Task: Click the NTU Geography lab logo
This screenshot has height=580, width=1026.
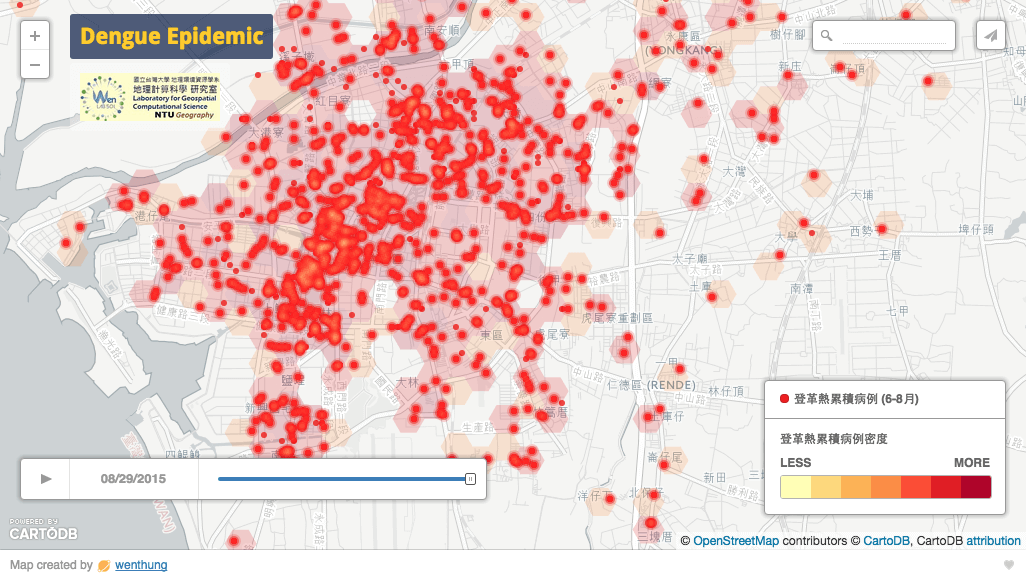Action: pos(150,98)
